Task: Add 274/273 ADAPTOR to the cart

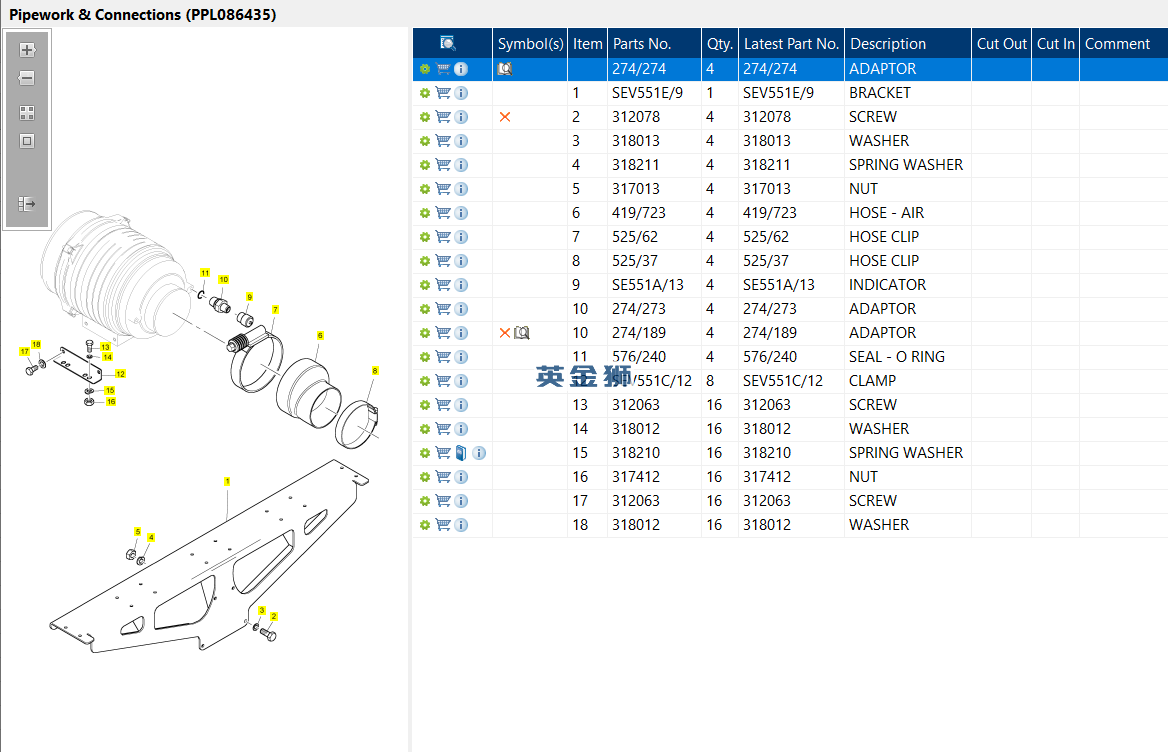Action: [443, 309]
